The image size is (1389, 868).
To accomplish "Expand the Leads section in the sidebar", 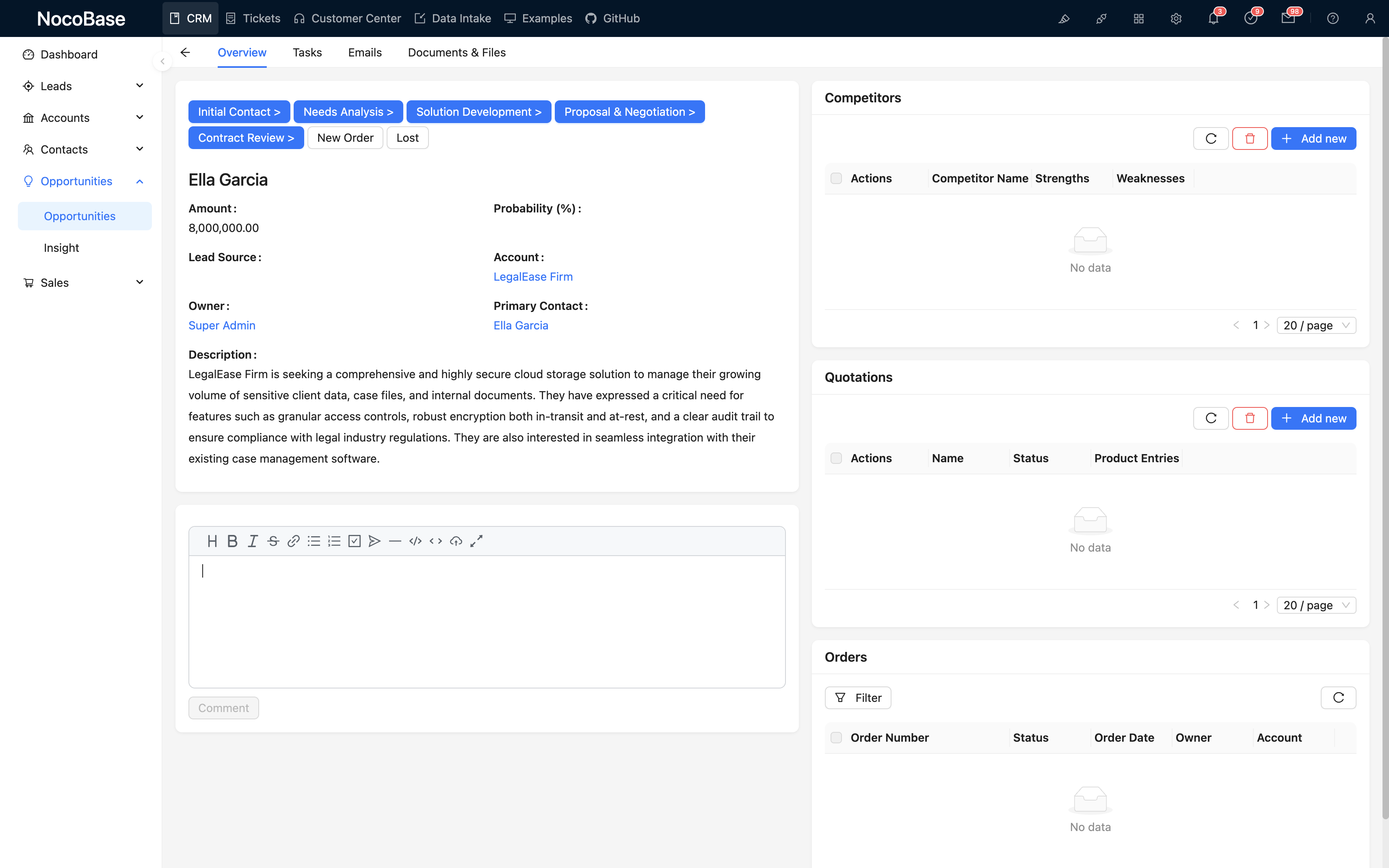I will 139,86.
